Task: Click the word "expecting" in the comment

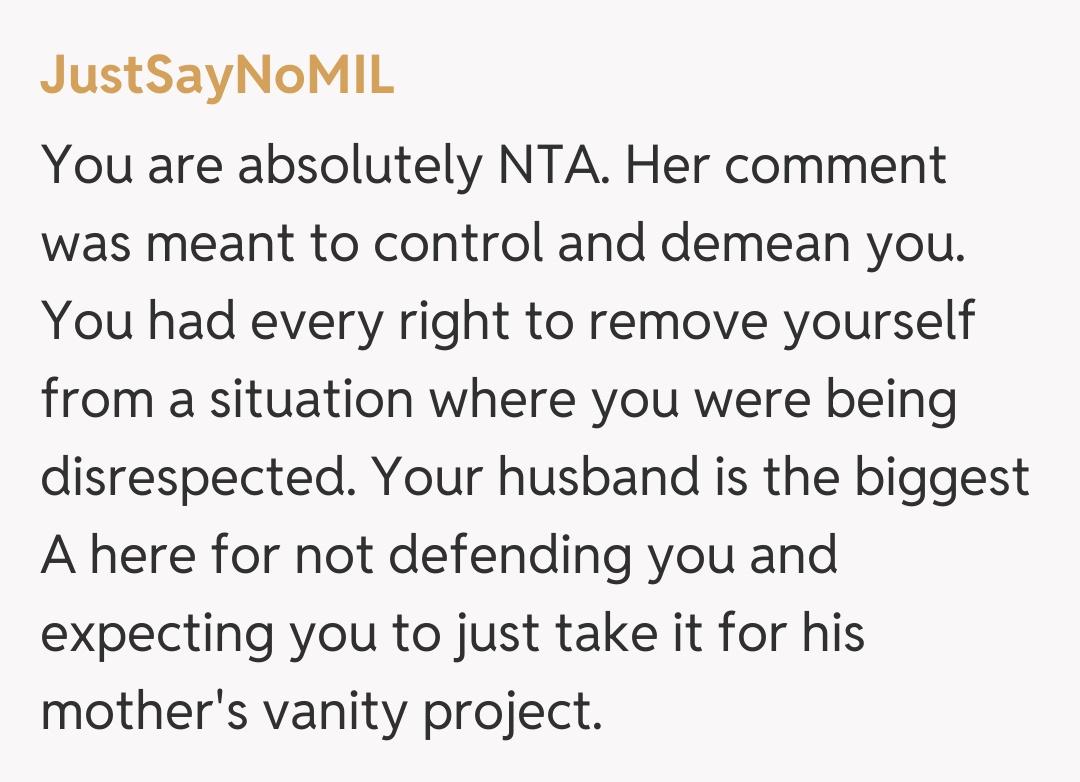Action: [x=157, y=634]
